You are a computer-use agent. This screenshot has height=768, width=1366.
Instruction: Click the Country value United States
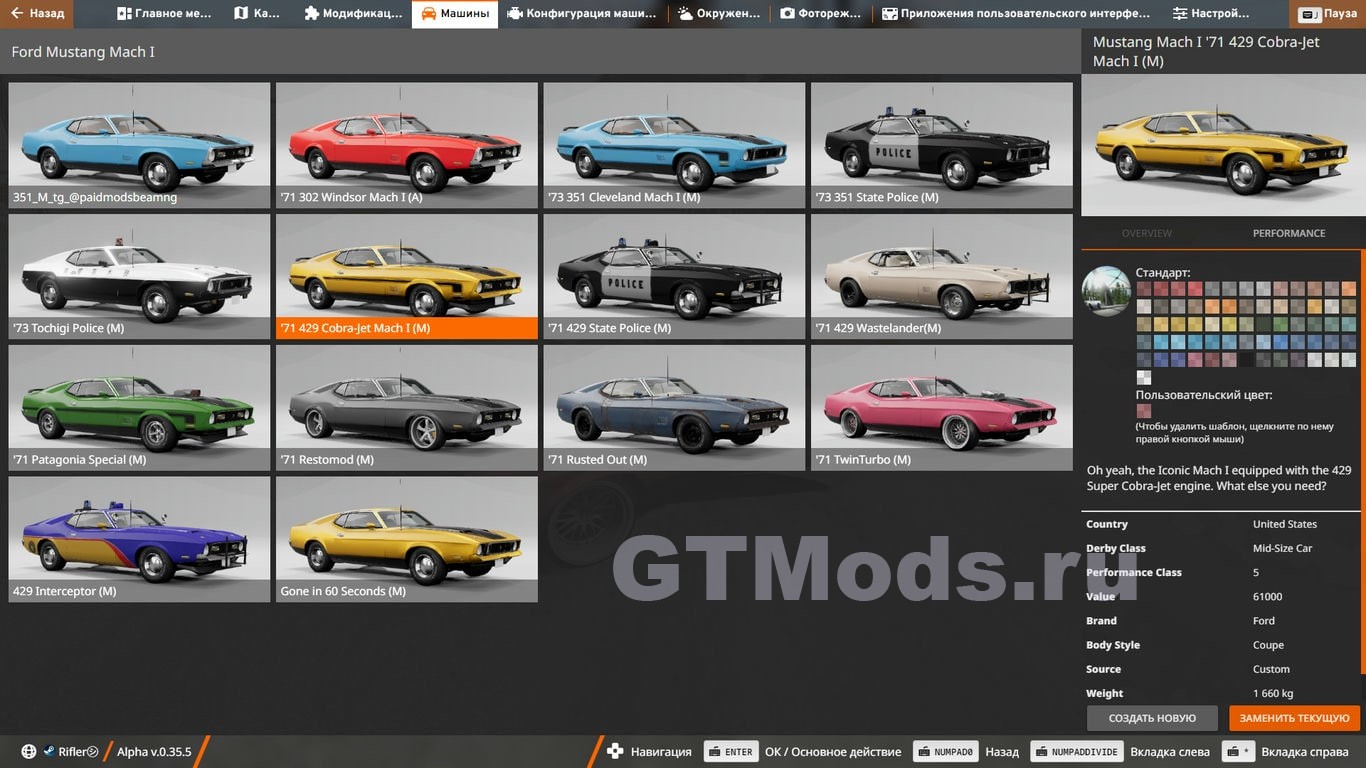[1285, 524]
